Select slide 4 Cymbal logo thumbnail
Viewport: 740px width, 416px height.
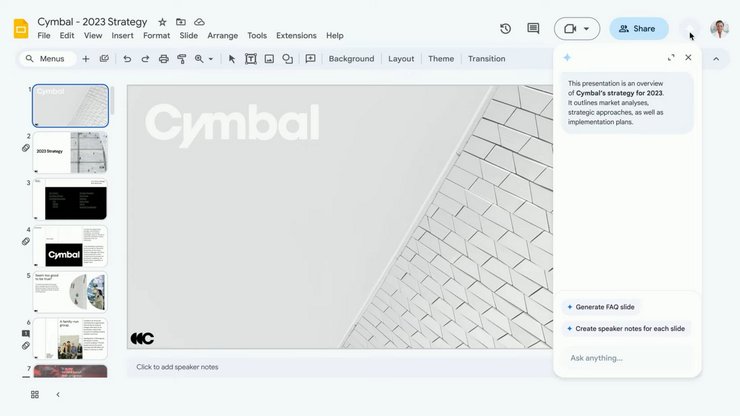[70, 246]
